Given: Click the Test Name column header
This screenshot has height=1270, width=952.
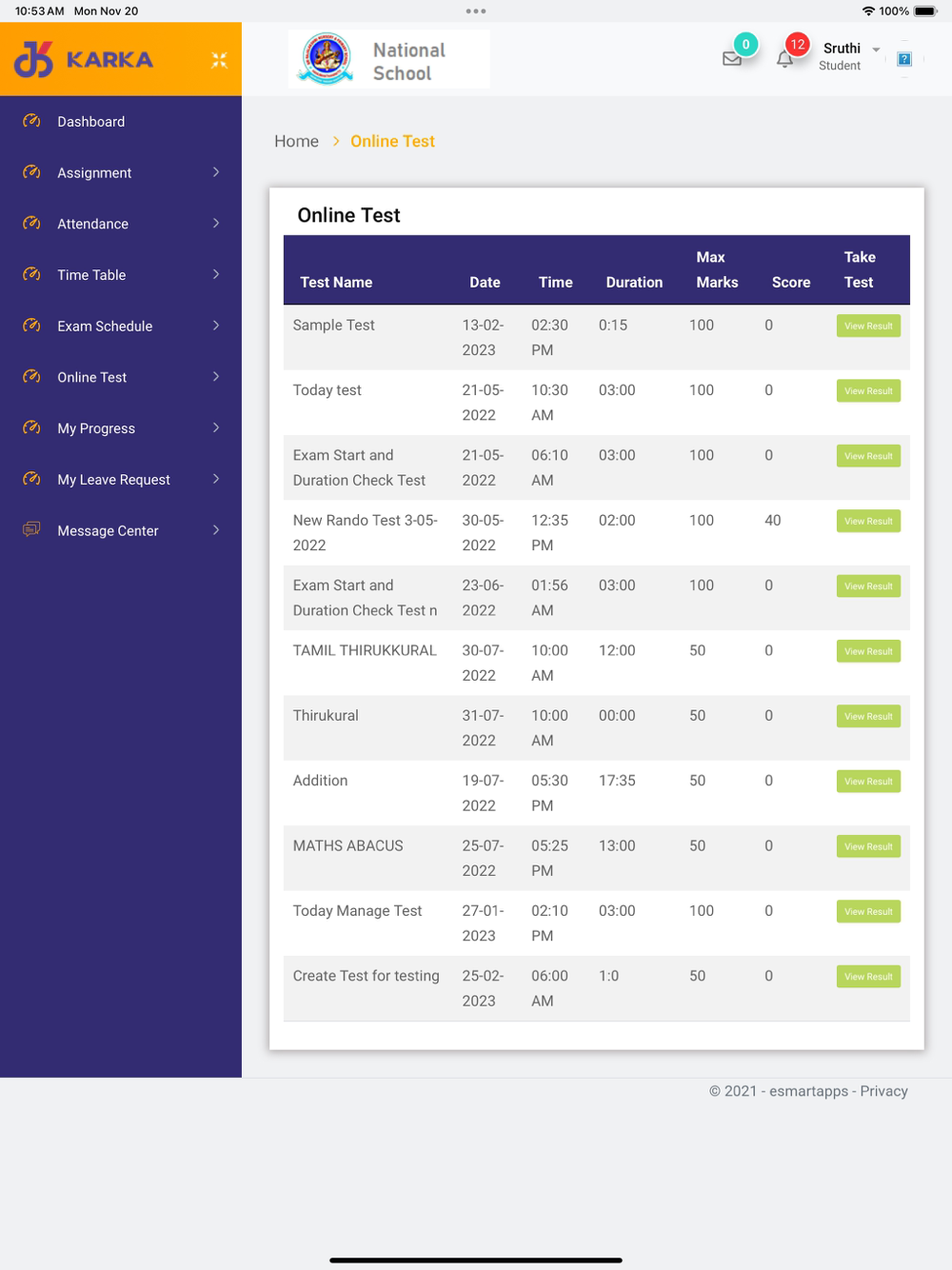Looking at the screenshot, I should click(336, 282).
